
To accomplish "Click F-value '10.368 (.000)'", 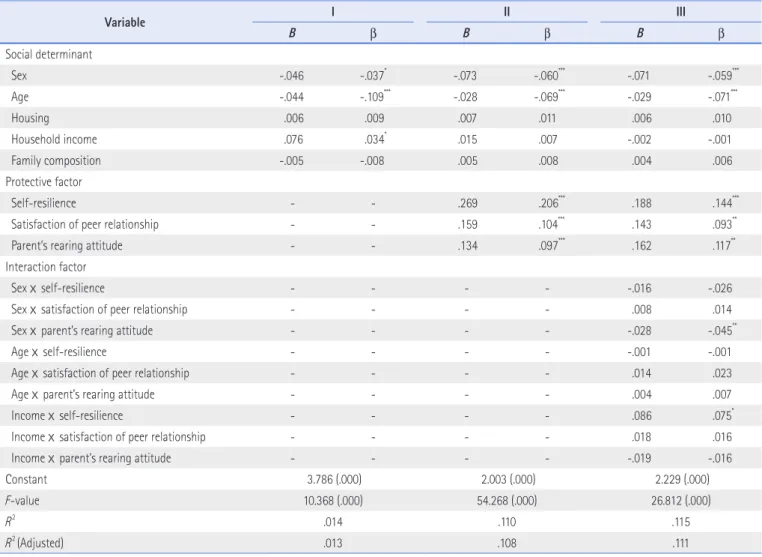I will [x=333, y=501].
